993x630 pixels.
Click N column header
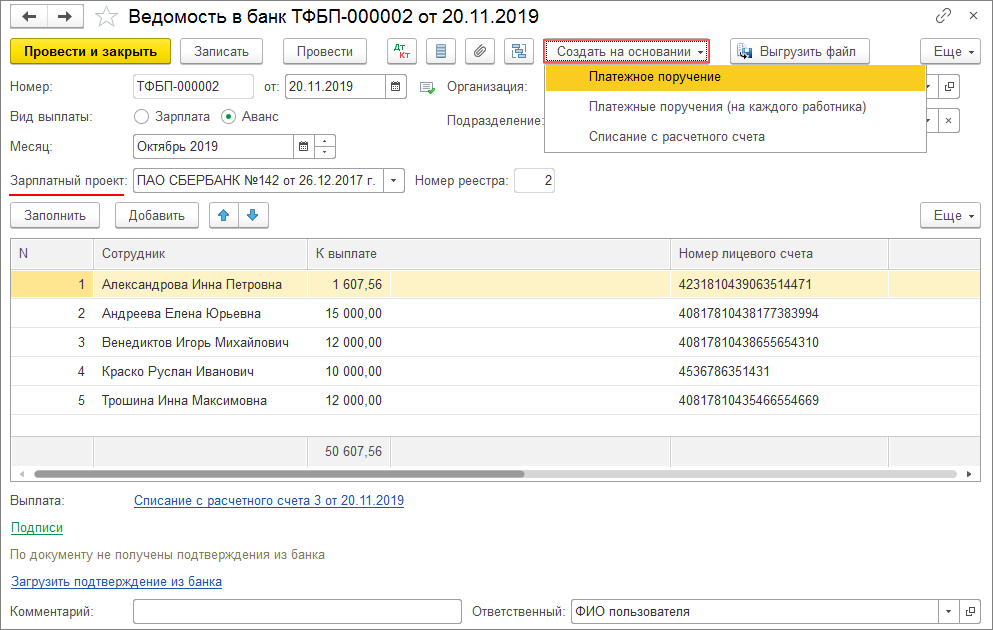tap(52, 254)
